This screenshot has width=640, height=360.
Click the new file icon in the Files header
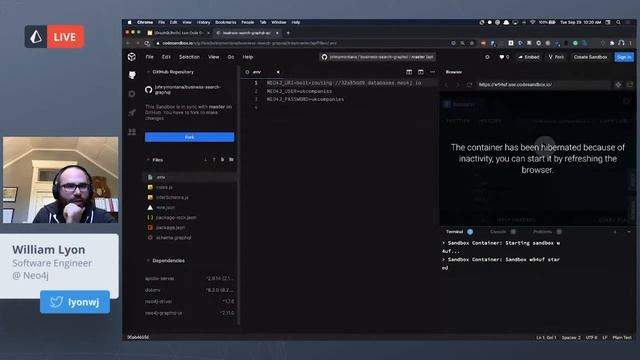tap(222, 160)
